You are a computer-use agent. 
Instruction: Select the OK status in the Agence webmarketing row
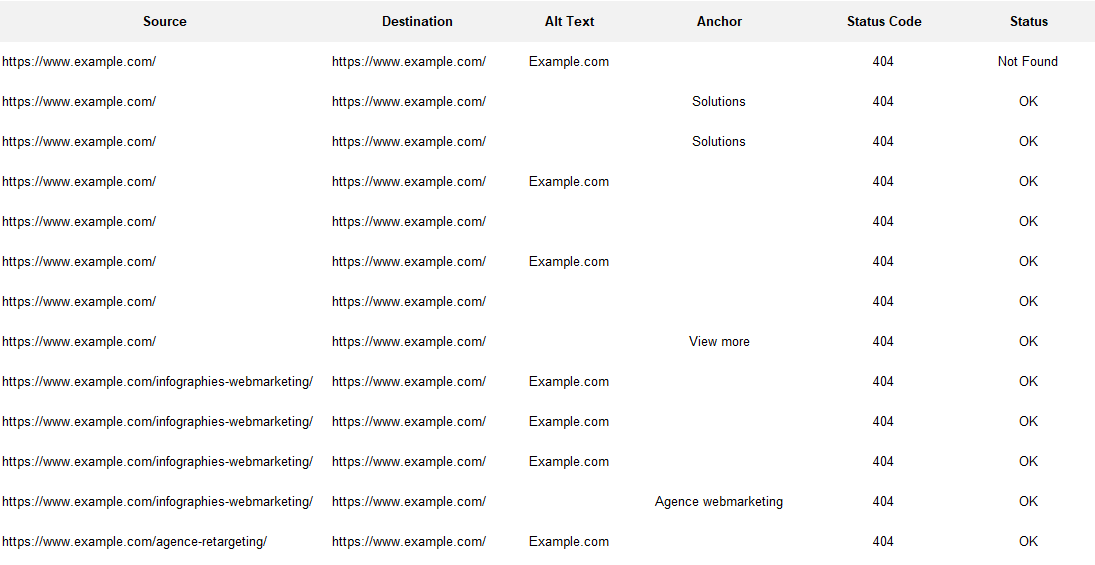(1028, 501)
